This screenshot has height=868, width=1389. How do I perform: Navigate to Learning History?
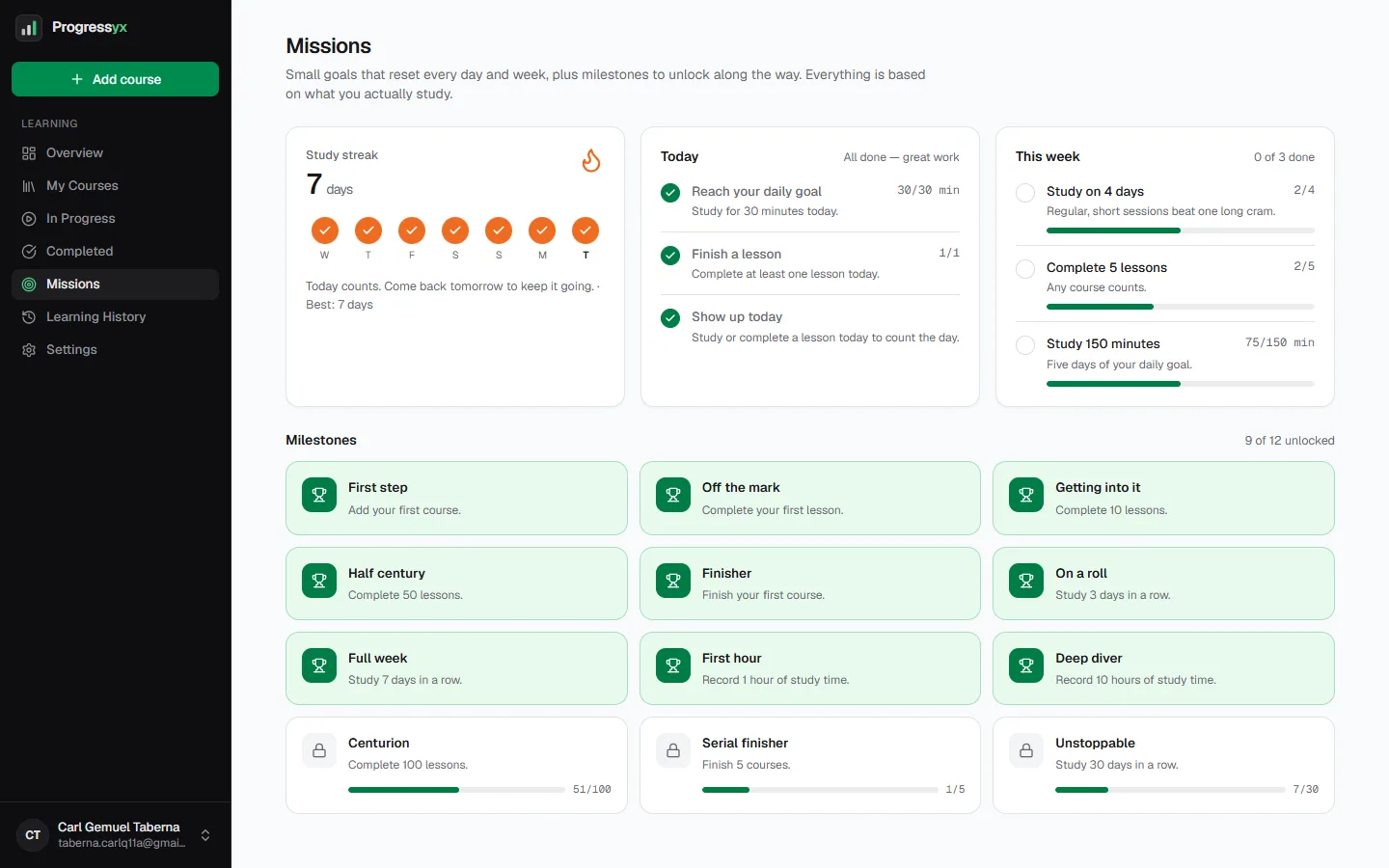[115, 317]
